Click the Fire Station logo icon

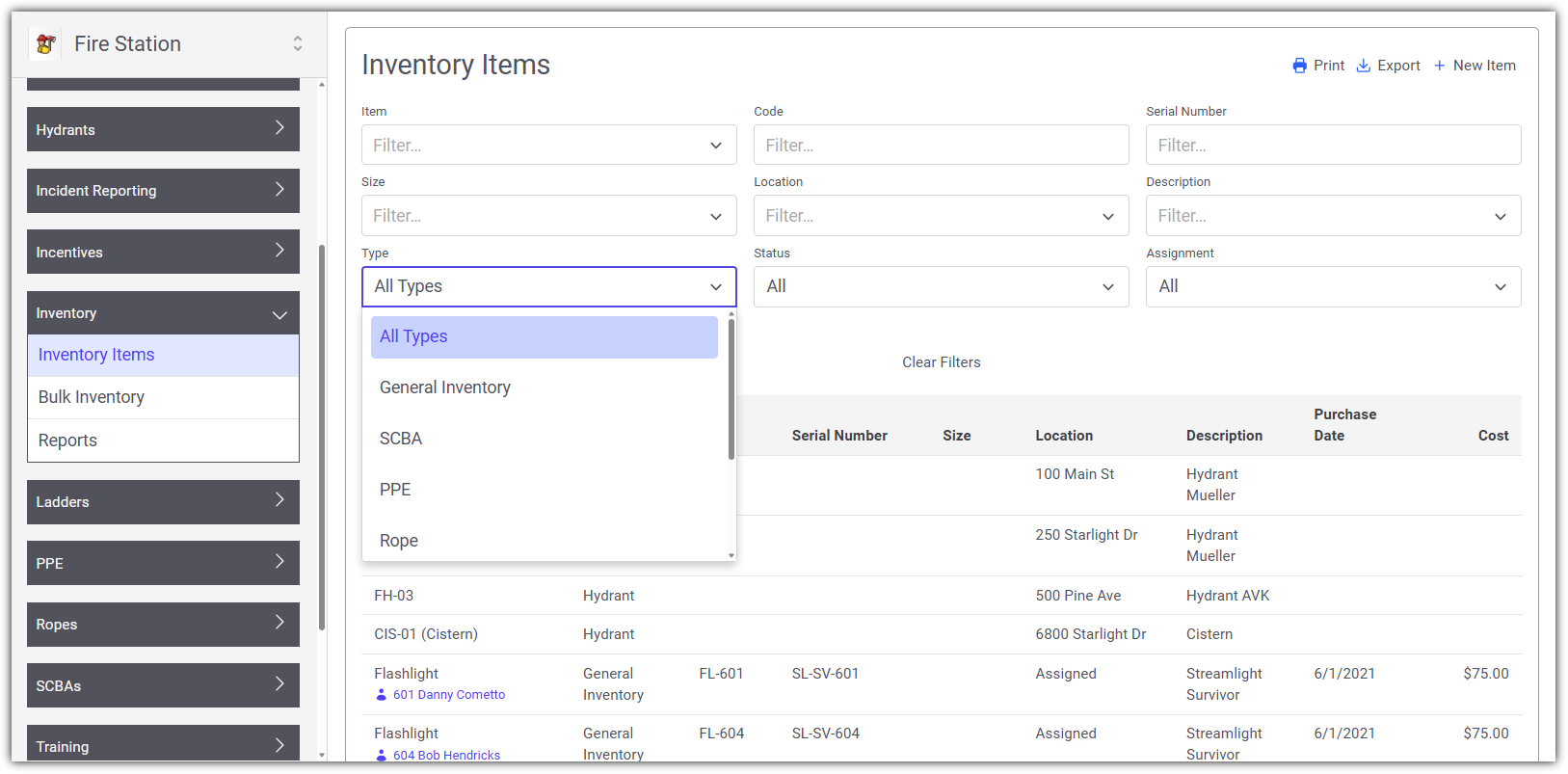pos(45,43)
